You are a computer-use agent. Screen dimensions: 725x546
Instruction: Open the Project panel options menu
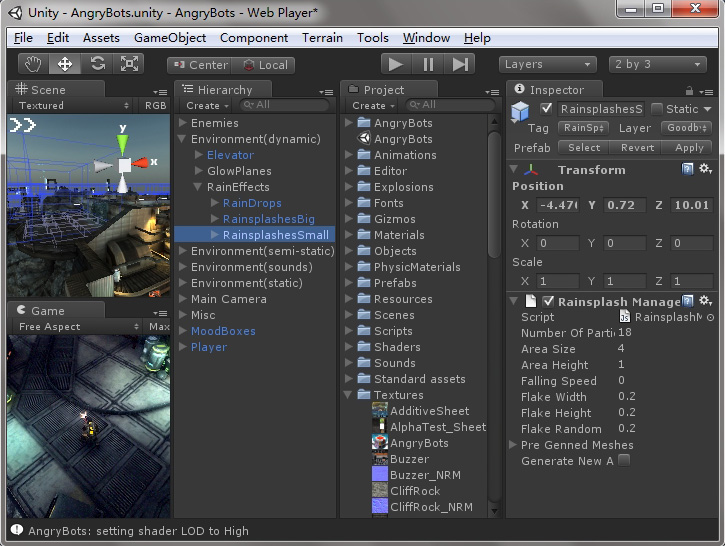pos(492,92)
